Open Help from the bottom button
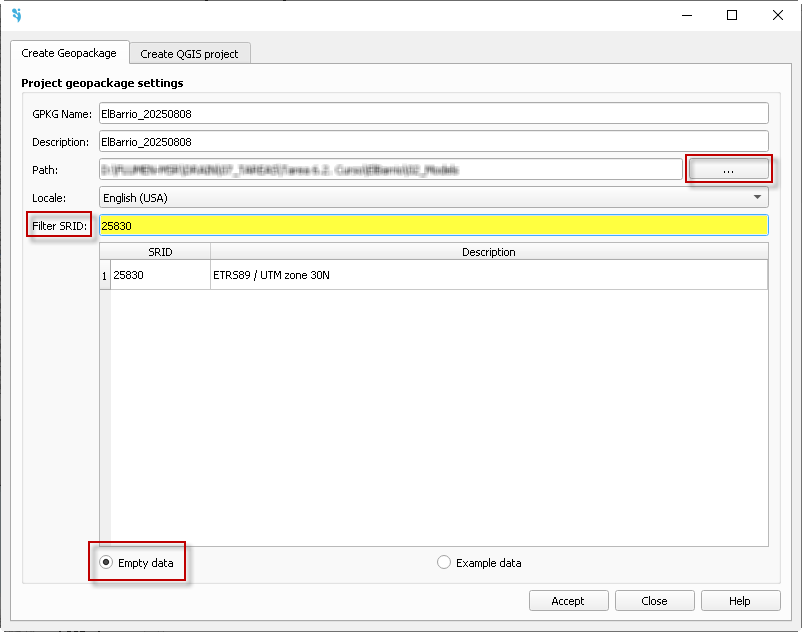The width and height of the screenshot is (802, 632). (740, 601)
